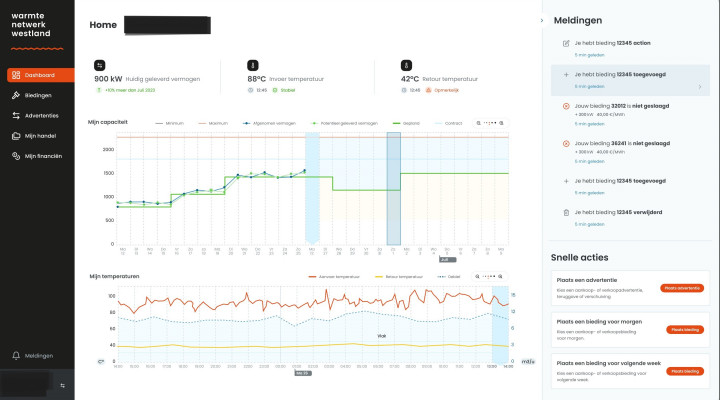
Task: Click the edit icon of bieding 12345 action
Action: tap(566, 43)
